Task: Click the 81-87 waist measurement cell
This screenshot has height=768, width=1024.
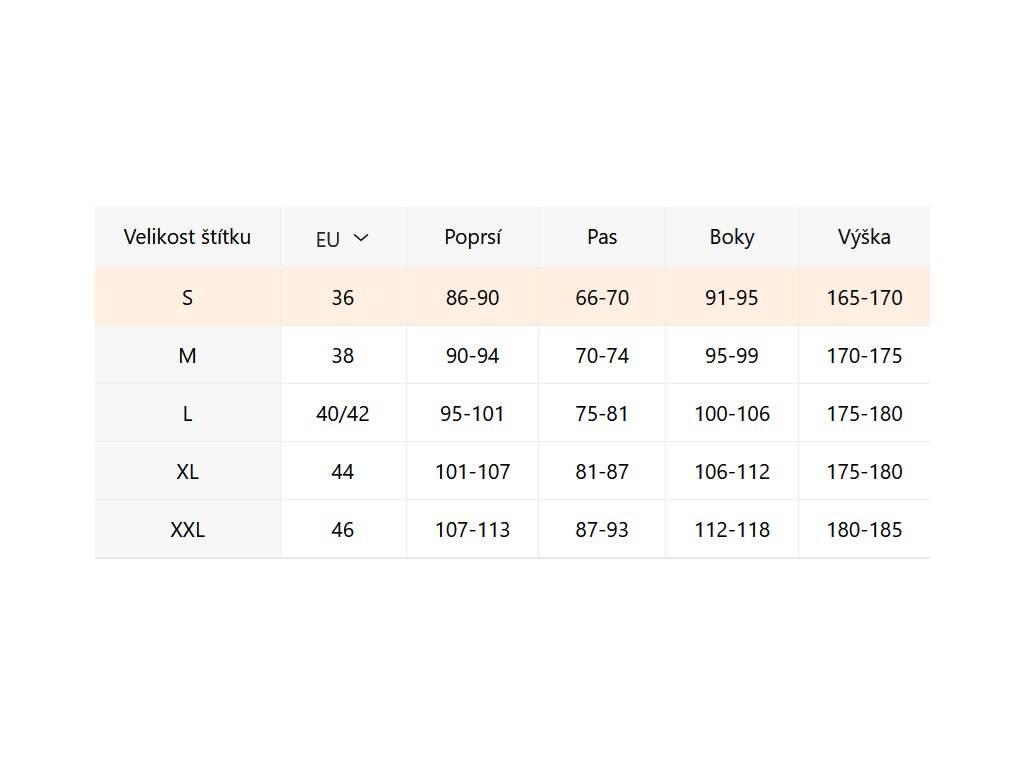Action: 602,471
